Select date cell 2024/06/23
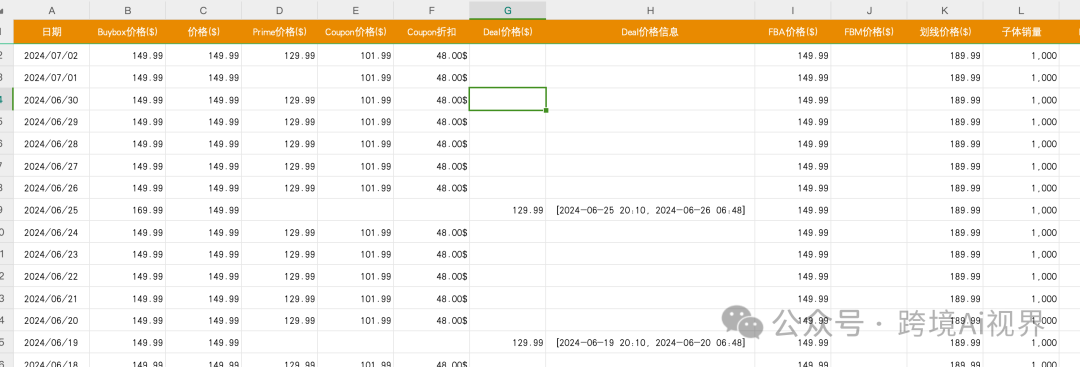This screenshot has width=1080, height=367. [51, 254]
